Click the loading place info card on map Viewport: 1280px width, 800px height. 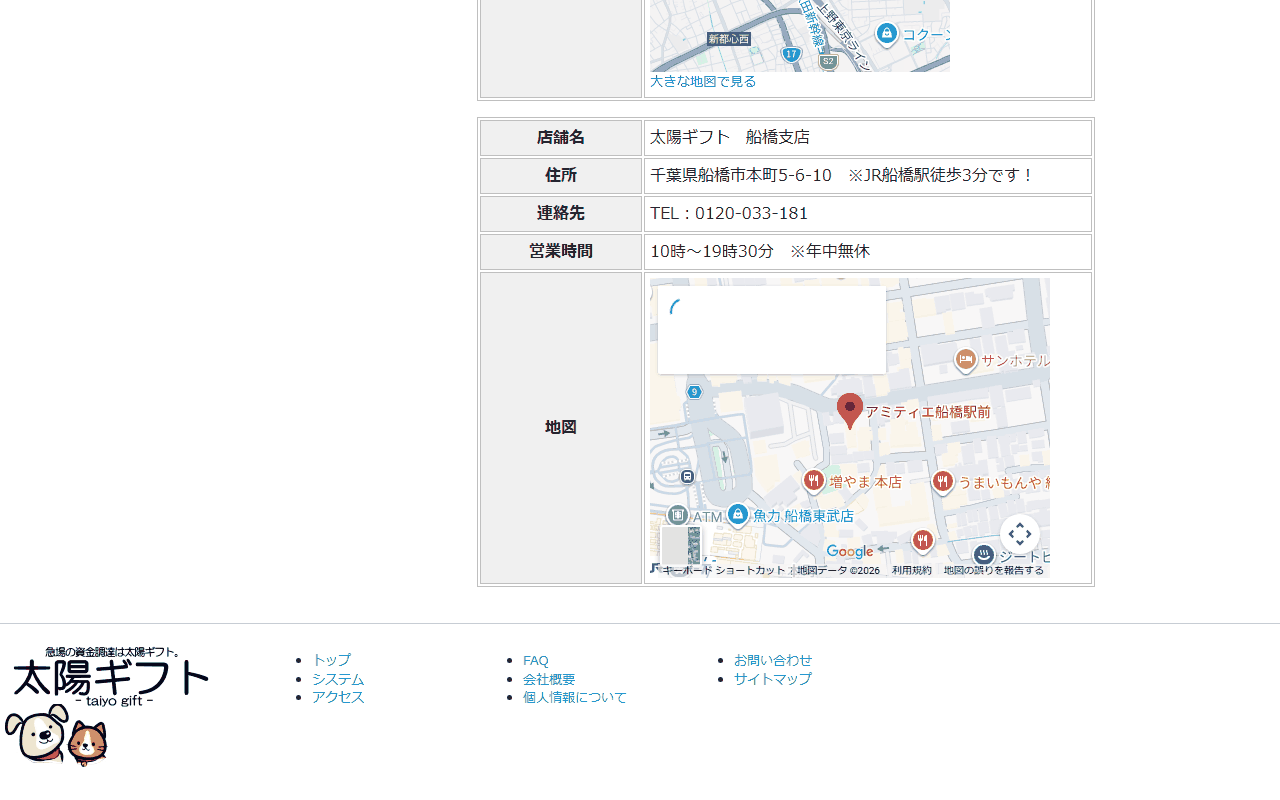coord(772,330)
